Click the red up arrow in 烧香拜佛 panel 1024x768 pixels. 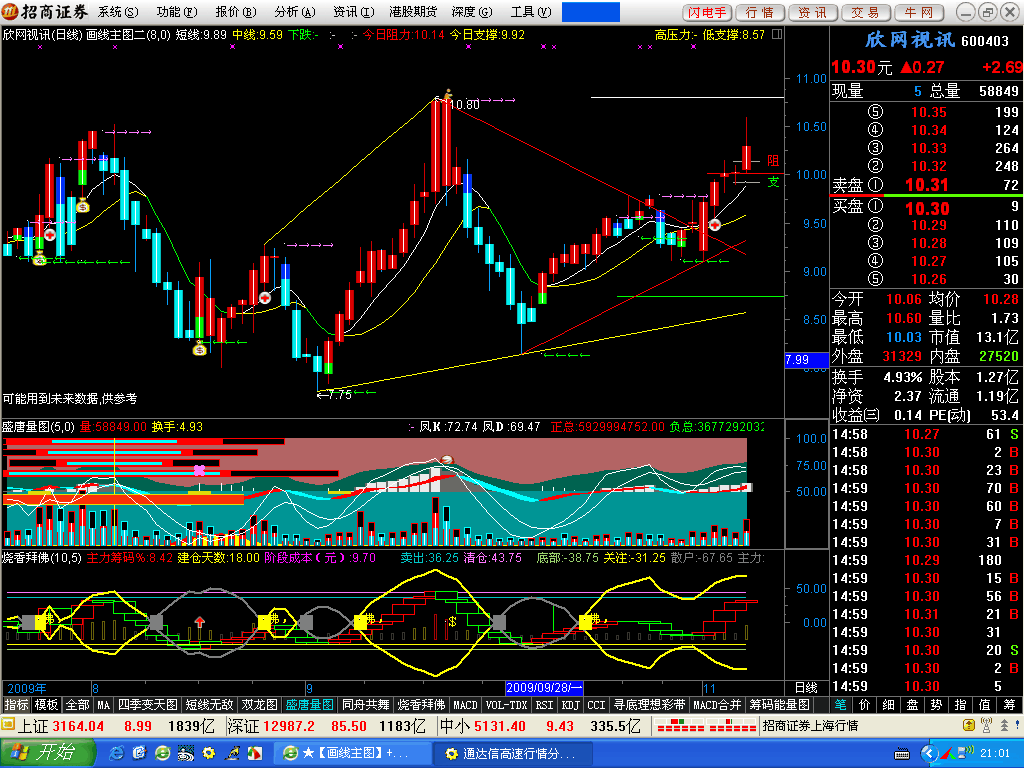[200, 622]
